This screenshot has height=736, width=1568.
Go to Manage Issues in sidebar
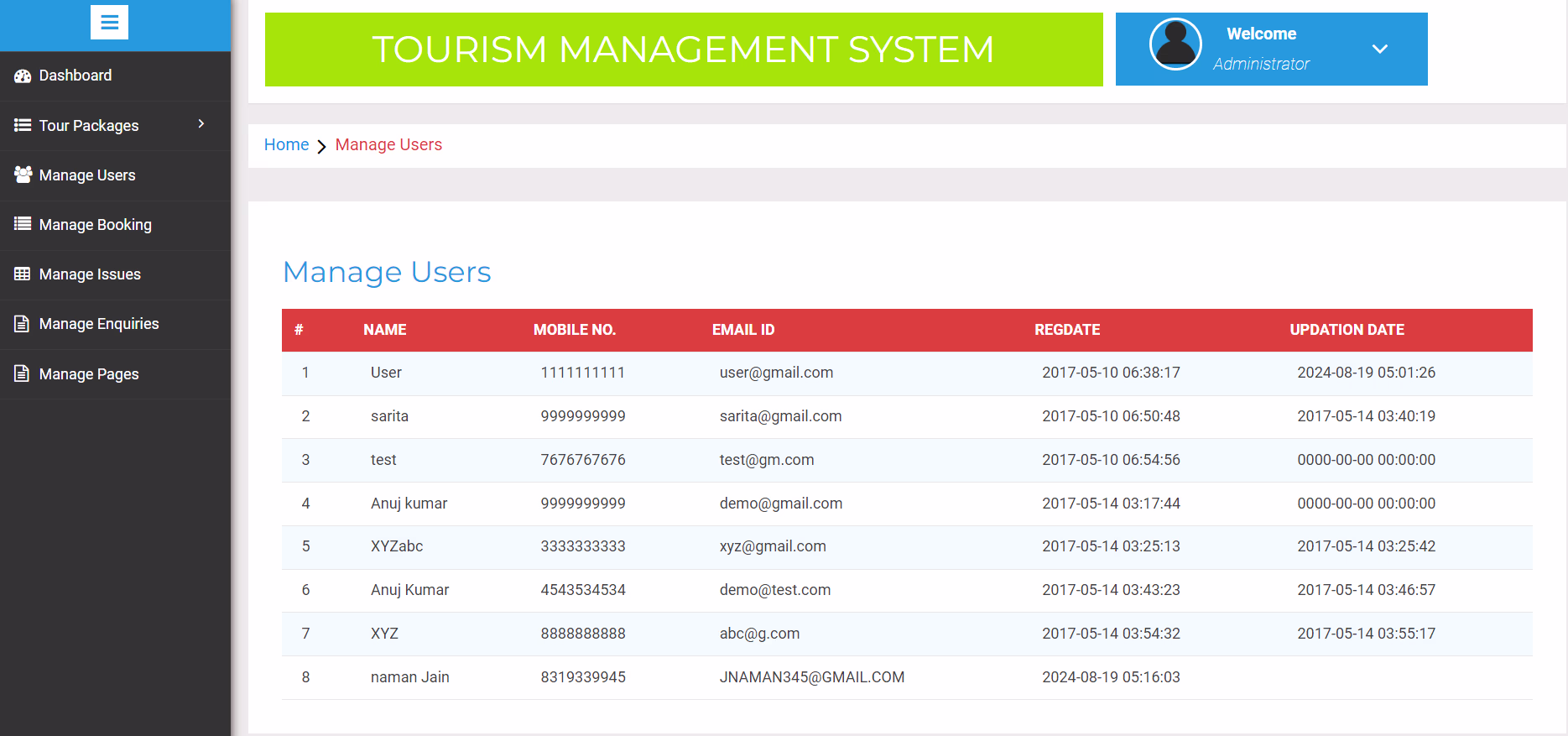point(115,274)
